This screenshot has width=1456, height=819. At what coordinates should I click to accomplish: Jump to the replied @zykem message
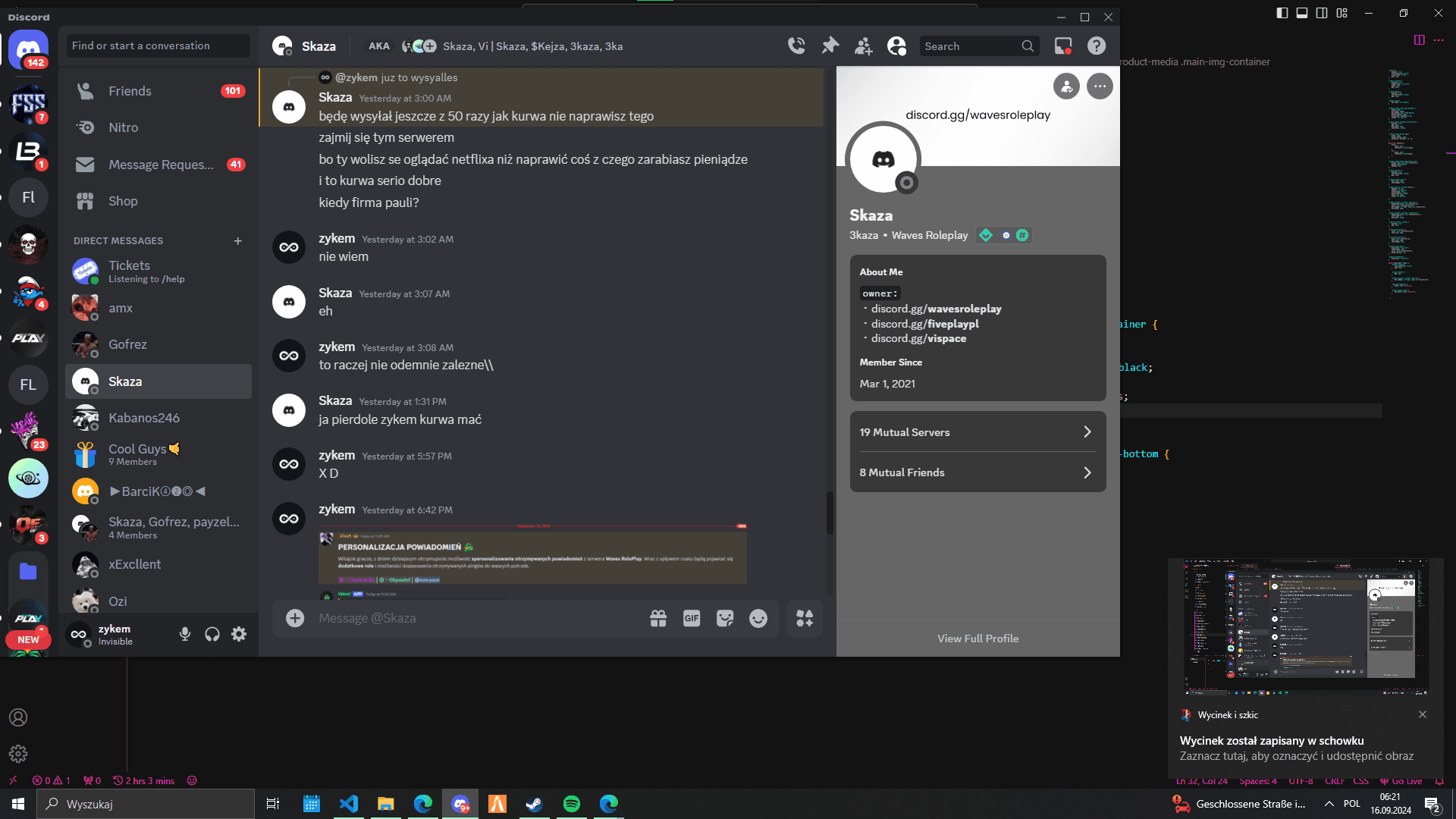(396, 77)
